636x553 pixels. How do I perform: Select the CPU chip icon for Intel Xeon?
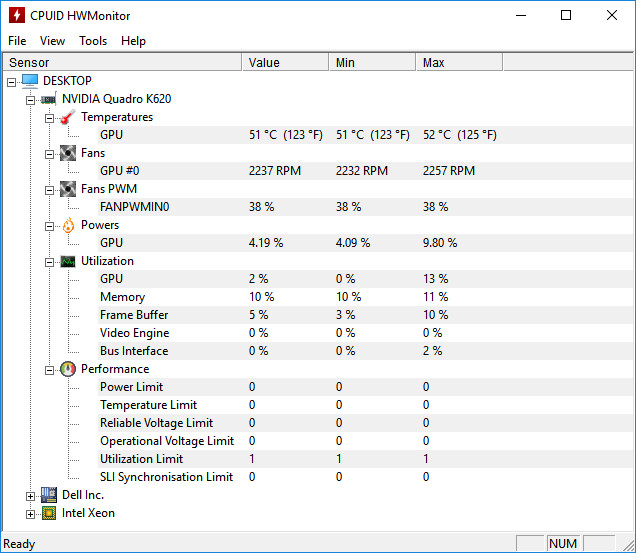tap(49, 513)
